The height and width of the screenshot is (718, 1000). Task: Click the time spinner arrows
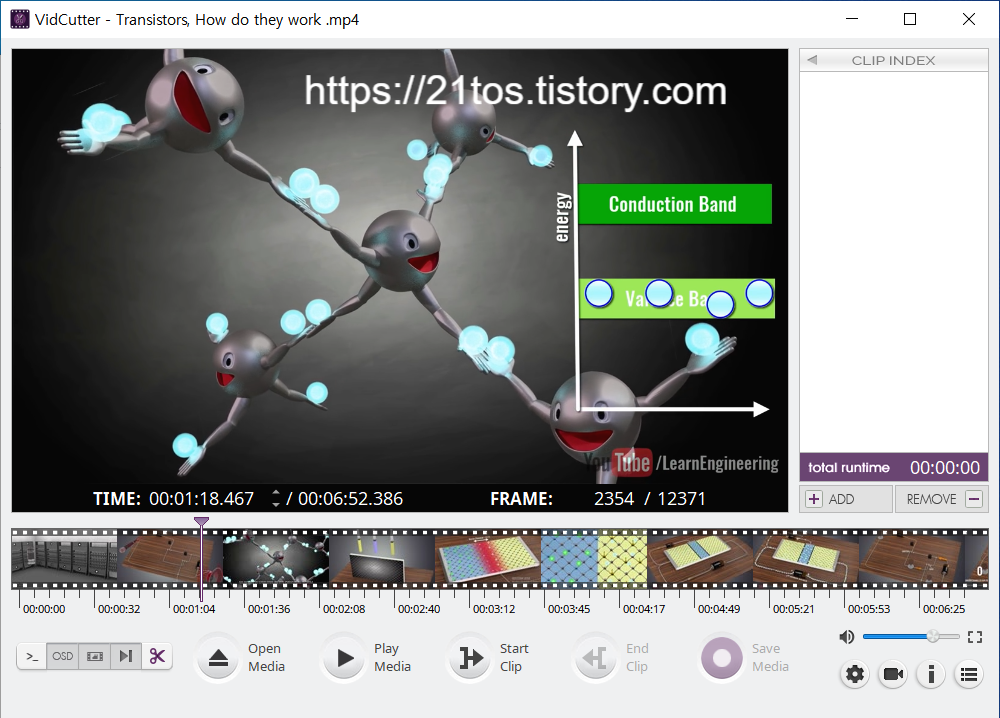click(x=276, y=498)
